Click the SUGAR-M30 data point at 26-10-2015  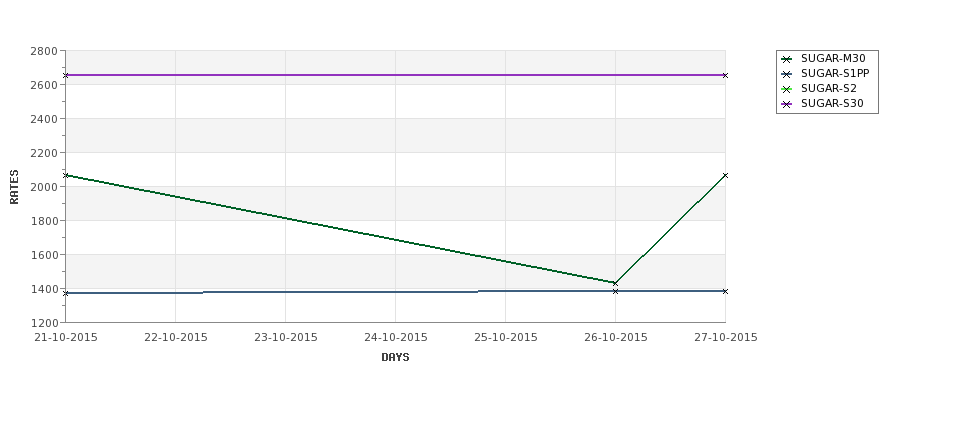(616, 284)
